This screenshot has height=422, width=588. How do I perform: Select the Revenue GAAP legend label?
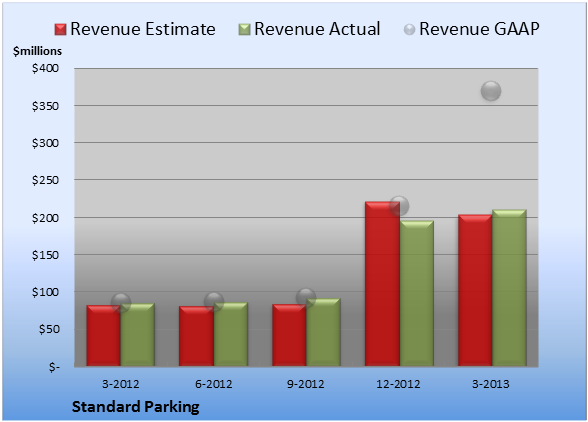(x=479, y=29)
